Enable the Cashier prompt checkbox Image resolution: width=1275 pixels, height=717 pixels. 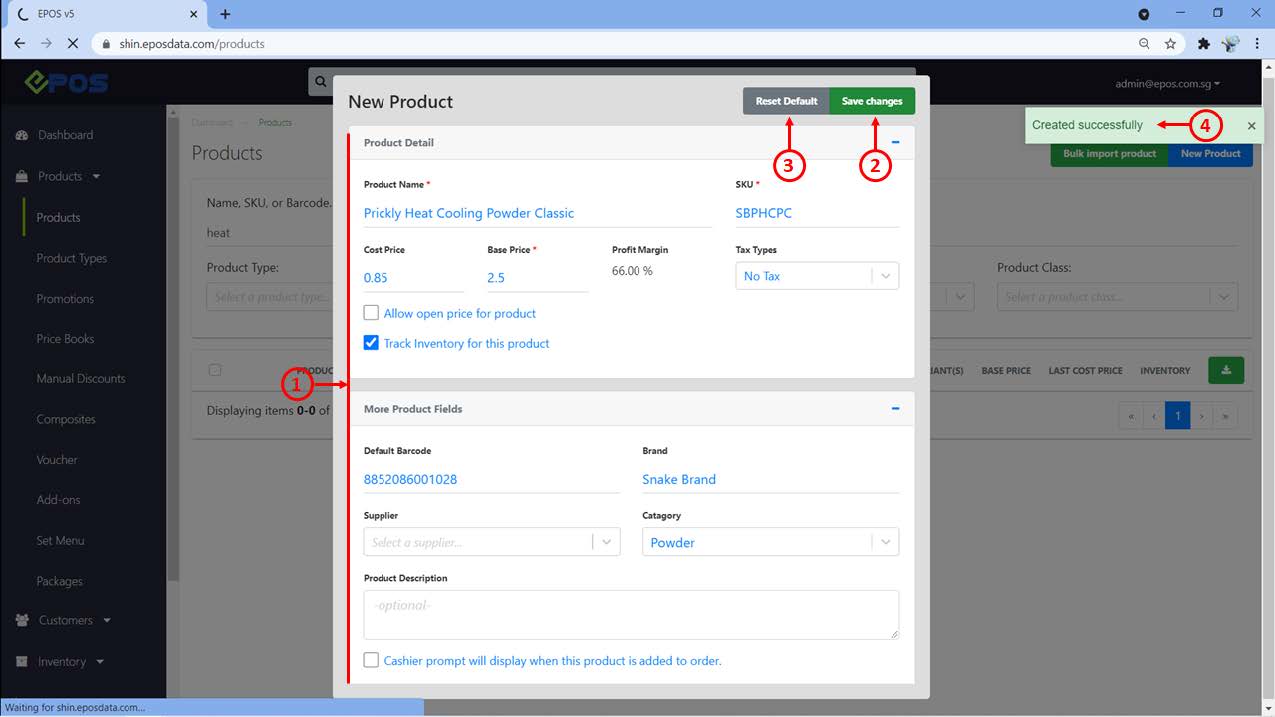pyautogui.click(x=371, y=660)
